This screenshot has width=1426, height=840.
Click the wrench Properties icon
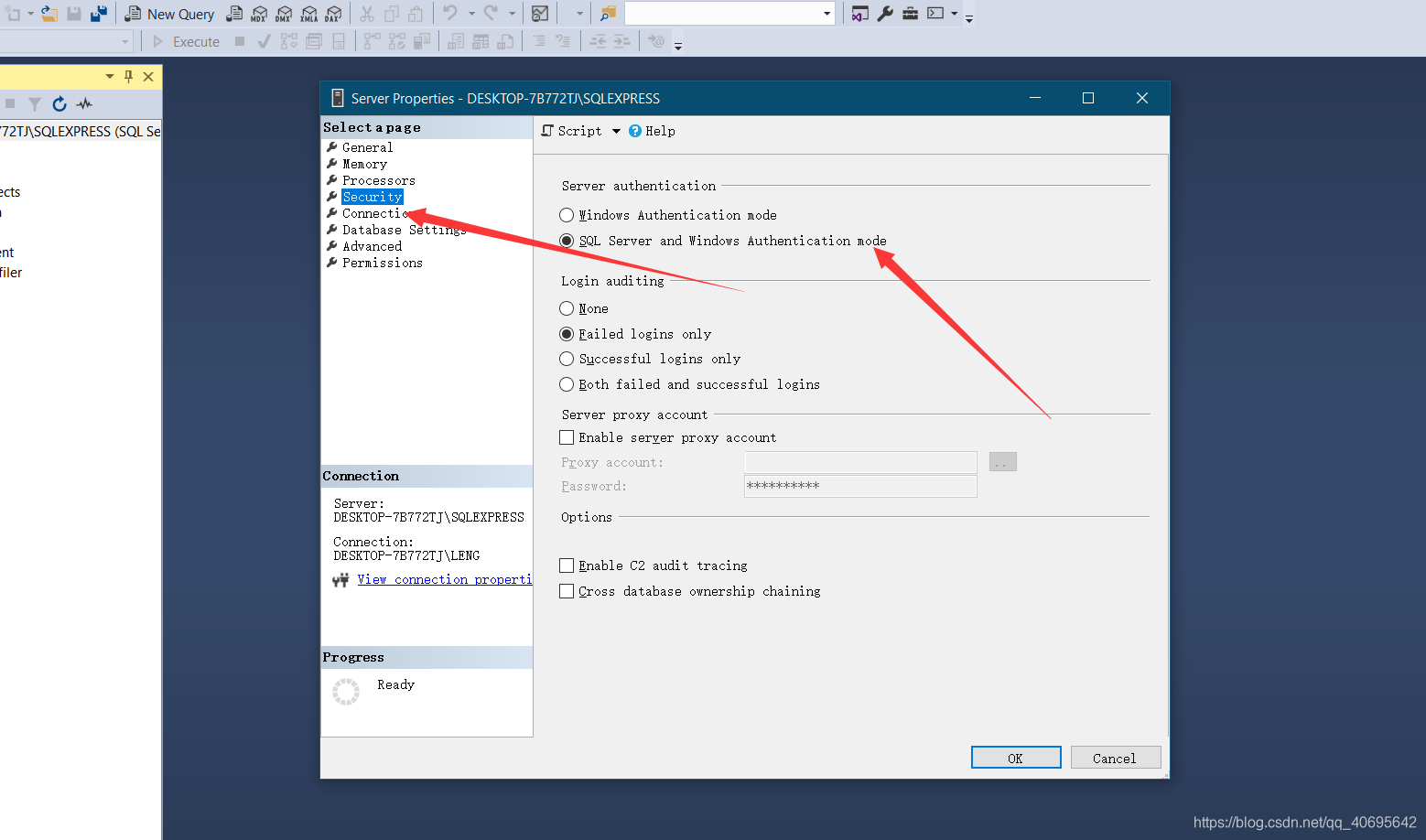[885, 14]
